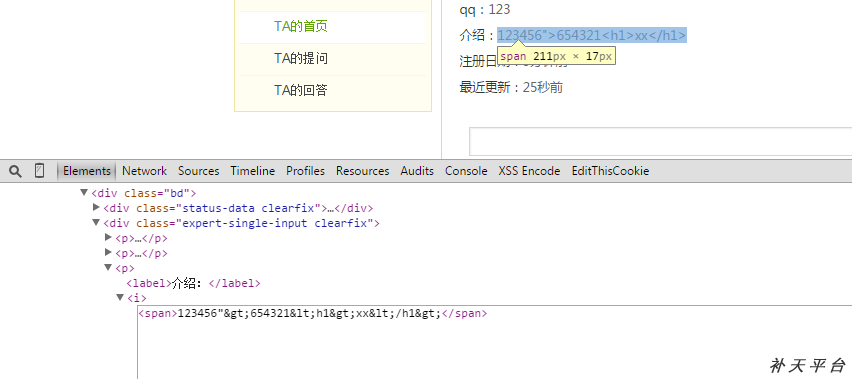Expand the status-data clearfix div node
Viewport: 852px width, 379px height.
click(x=96, y=207)
